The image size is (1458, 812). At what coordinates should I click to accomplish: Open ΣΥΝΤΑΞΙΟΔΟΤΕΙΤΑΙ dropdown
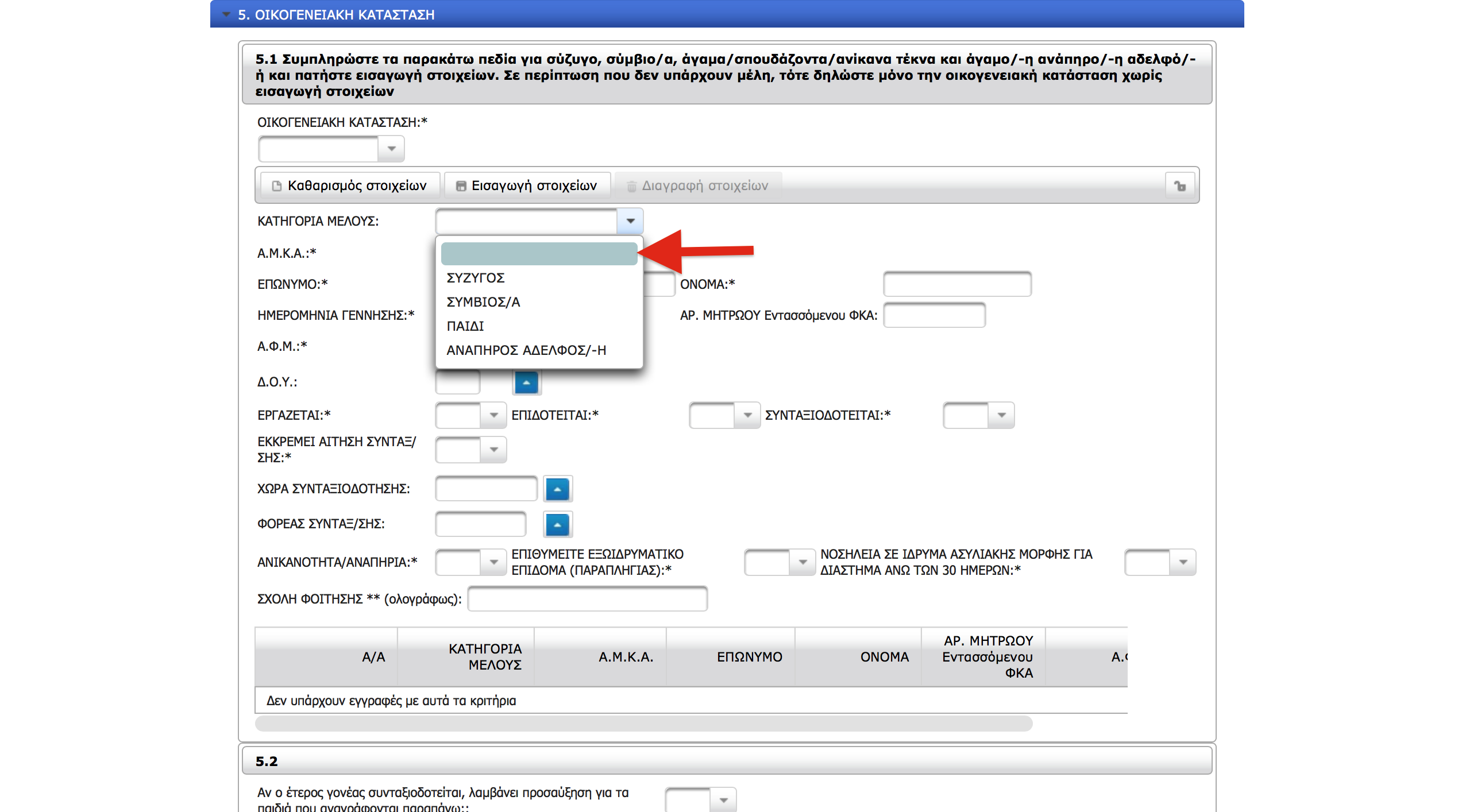point(1001,415)
